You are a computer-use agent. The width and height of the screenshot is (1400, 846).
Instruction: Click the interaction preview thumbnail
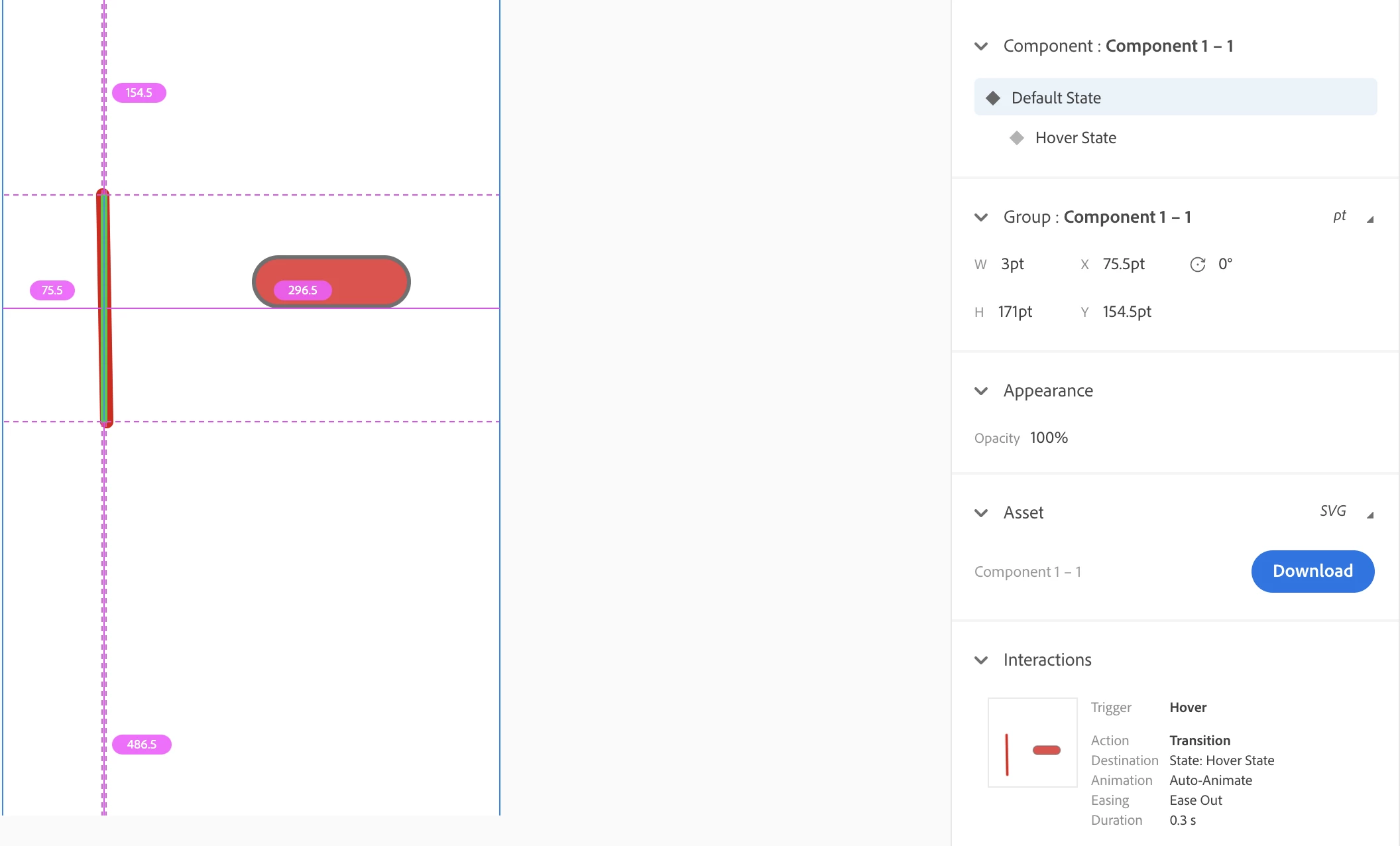tap(1032, 742)
